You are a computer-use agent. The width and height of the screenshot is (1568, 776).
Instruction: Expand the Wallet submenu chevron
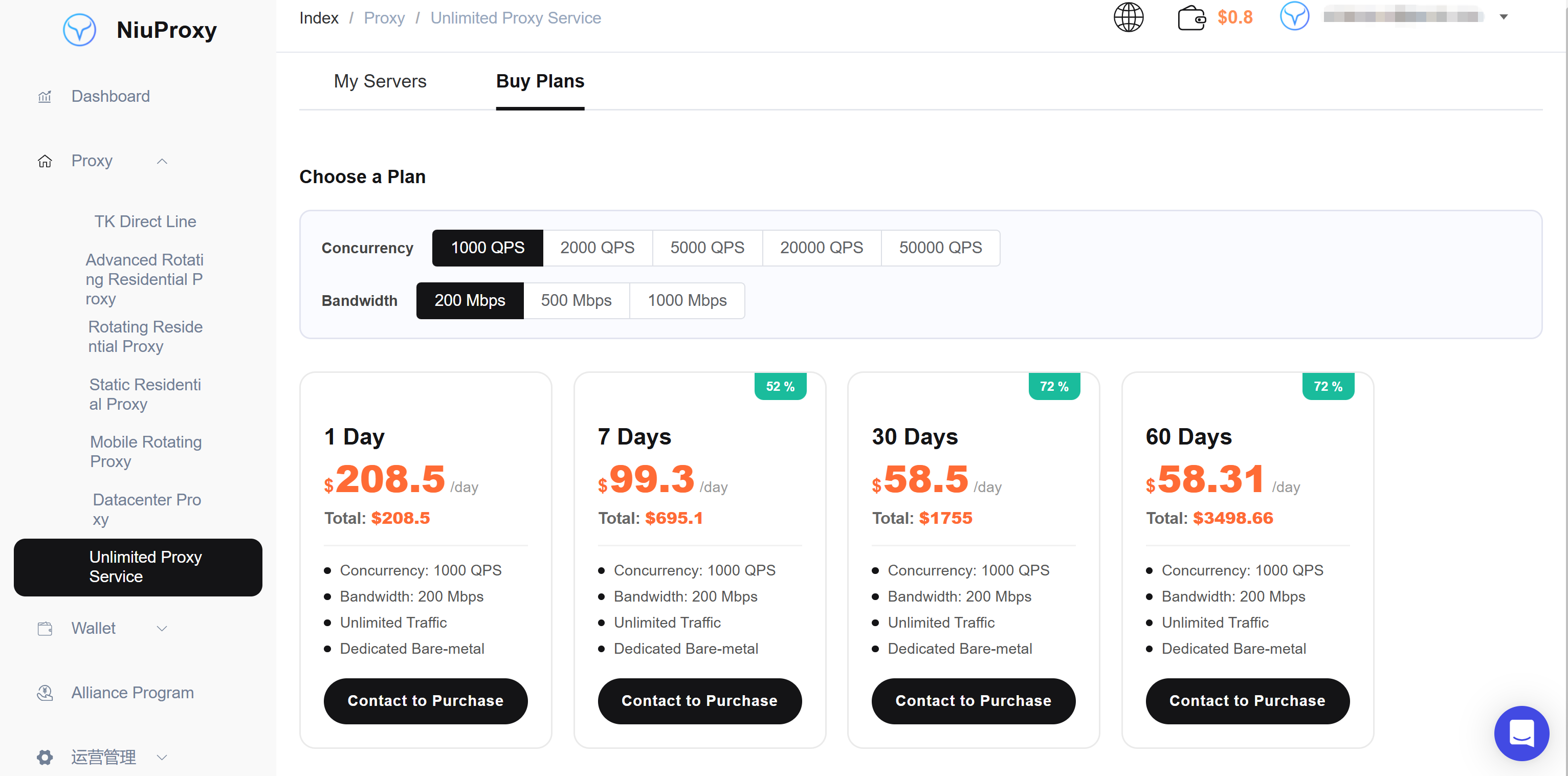click(x=161, y=629)
